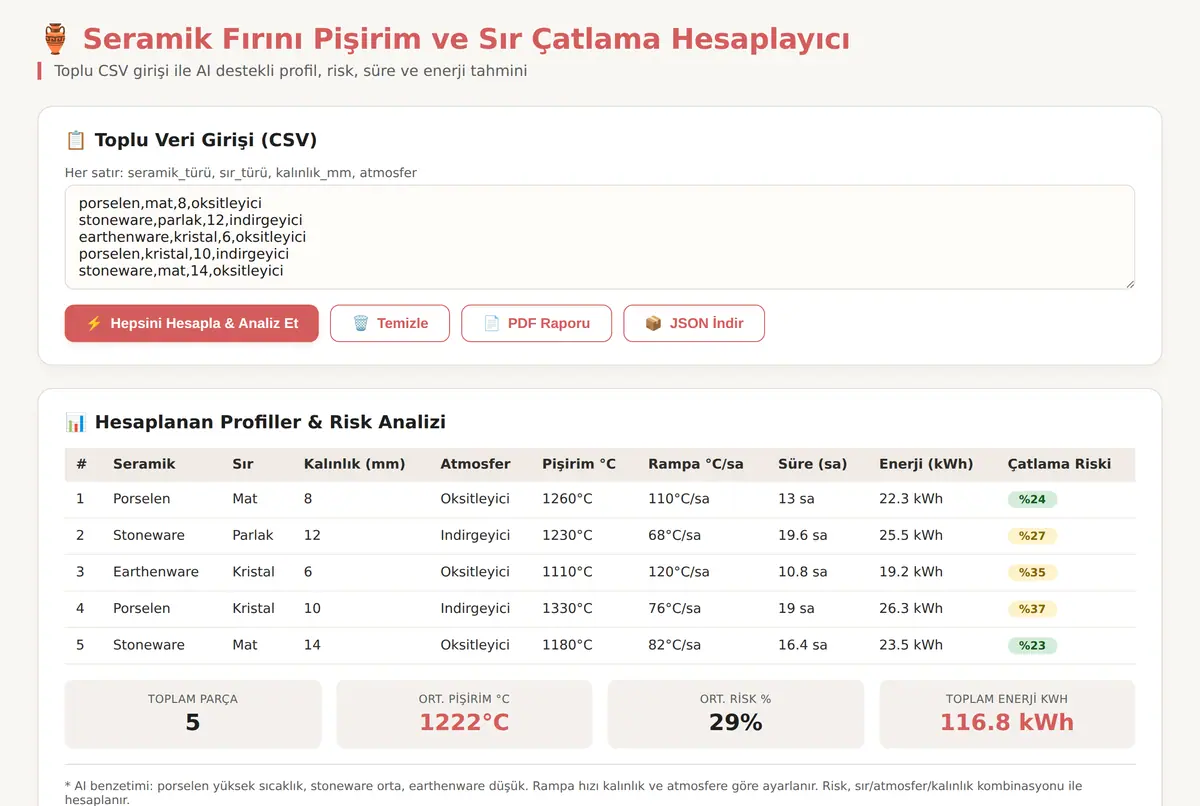
Task: Click the 82°C/sa ramp cell
Action: pyautogui.click(x=675, y=645)
